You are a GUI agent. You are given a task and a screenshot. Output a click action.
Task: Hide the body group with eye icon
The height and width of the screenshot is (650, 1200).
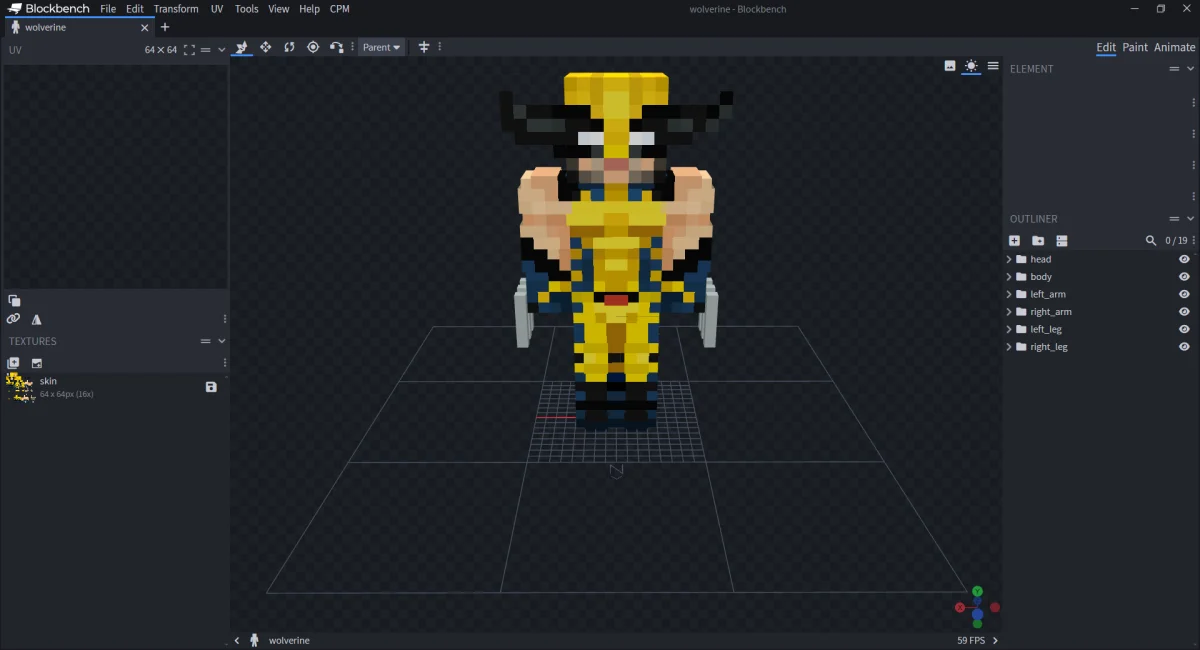pos(1184,277)
